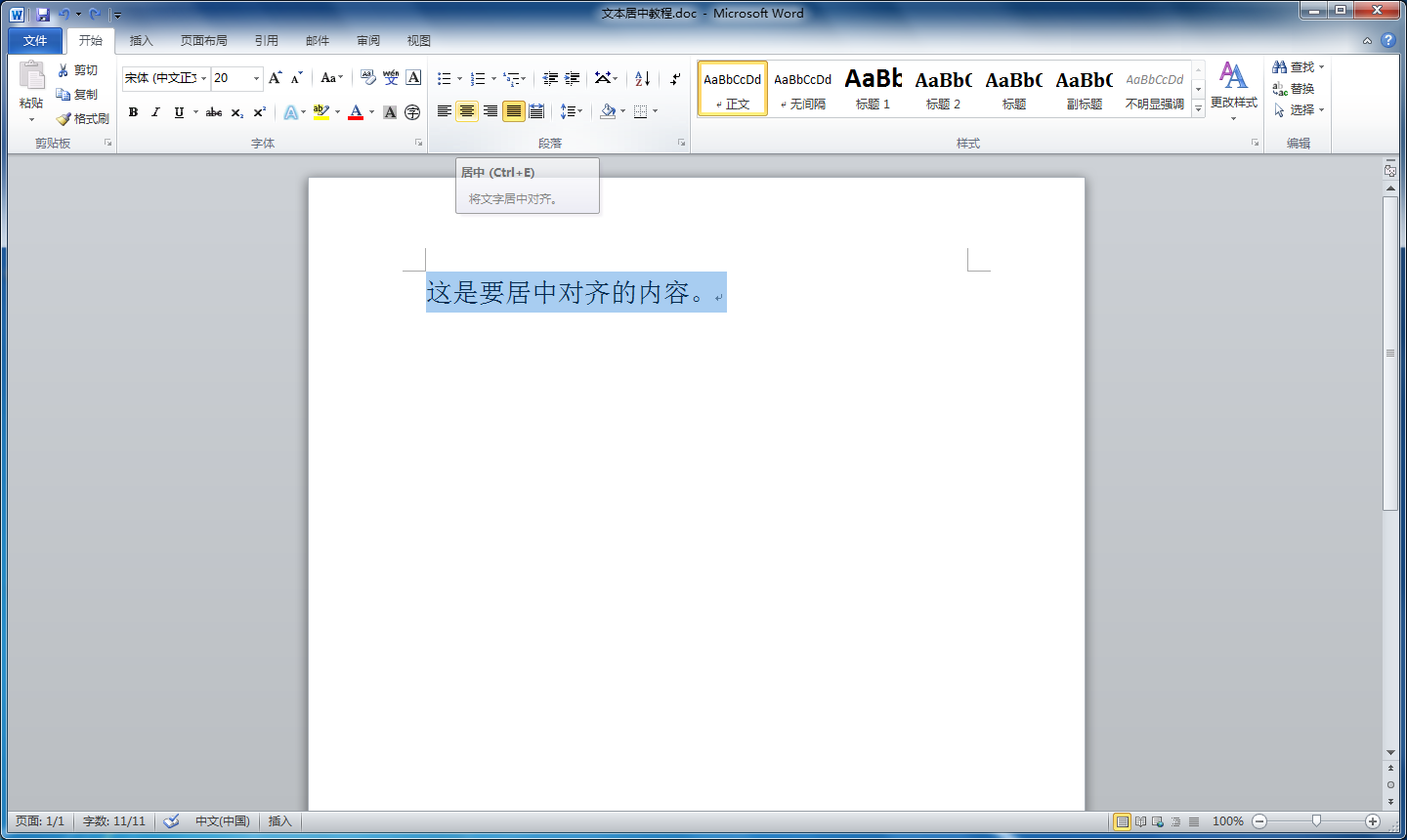Click the word count 字数: 11/11
This screenshot has height=840, width=1407.
(x=114, y=821)
